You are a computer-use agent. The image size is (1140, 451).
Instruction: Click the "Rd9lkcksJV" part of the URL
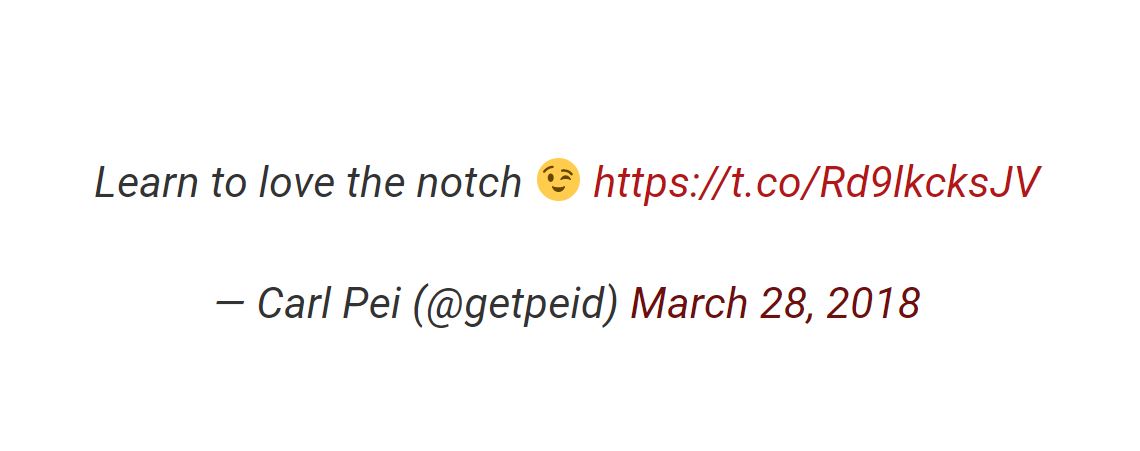point(930,183)
